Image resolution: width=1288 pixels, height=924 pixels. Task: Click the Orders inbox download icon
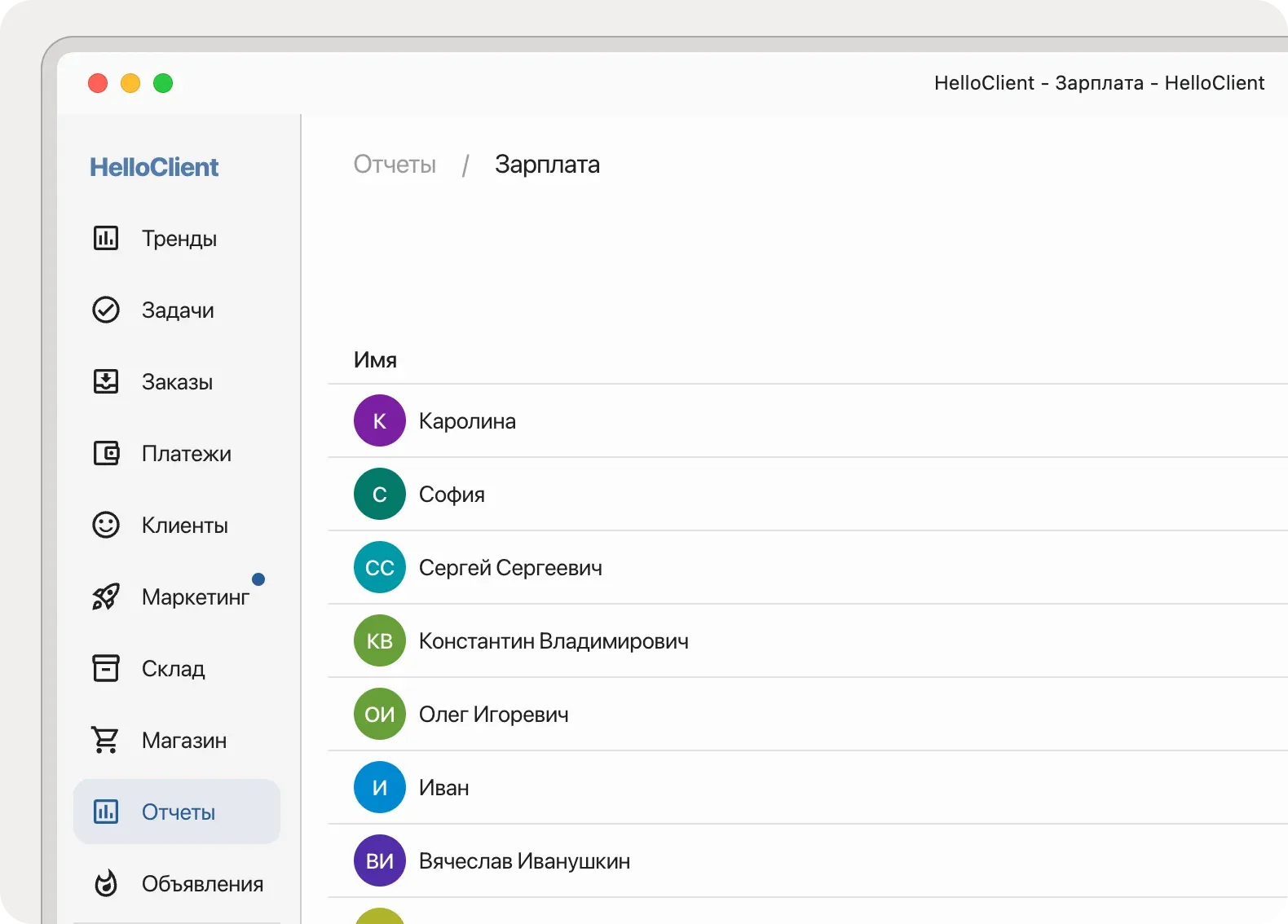(106, 381)
